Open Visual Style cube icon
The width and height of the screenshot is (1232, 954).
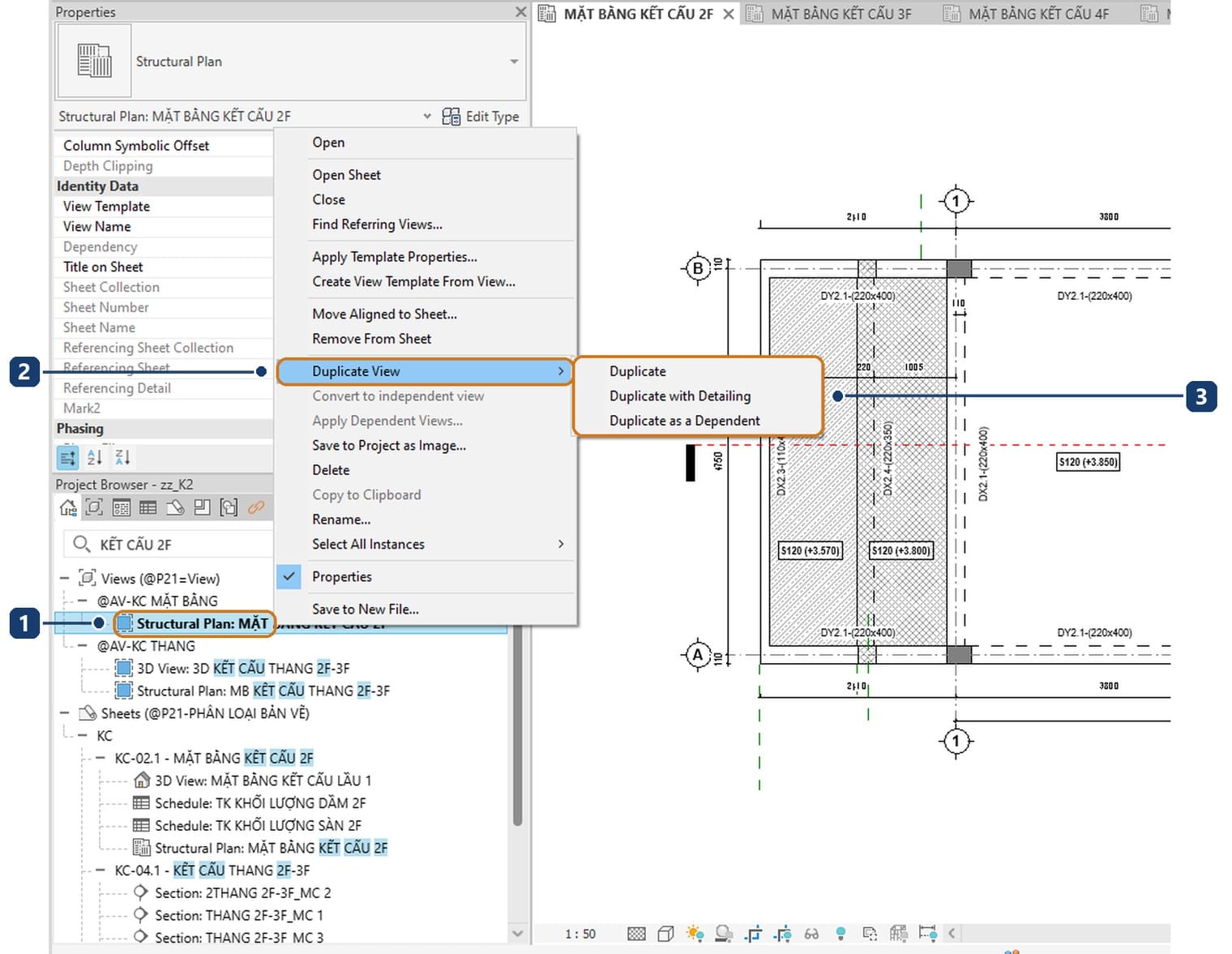(665, 934)
